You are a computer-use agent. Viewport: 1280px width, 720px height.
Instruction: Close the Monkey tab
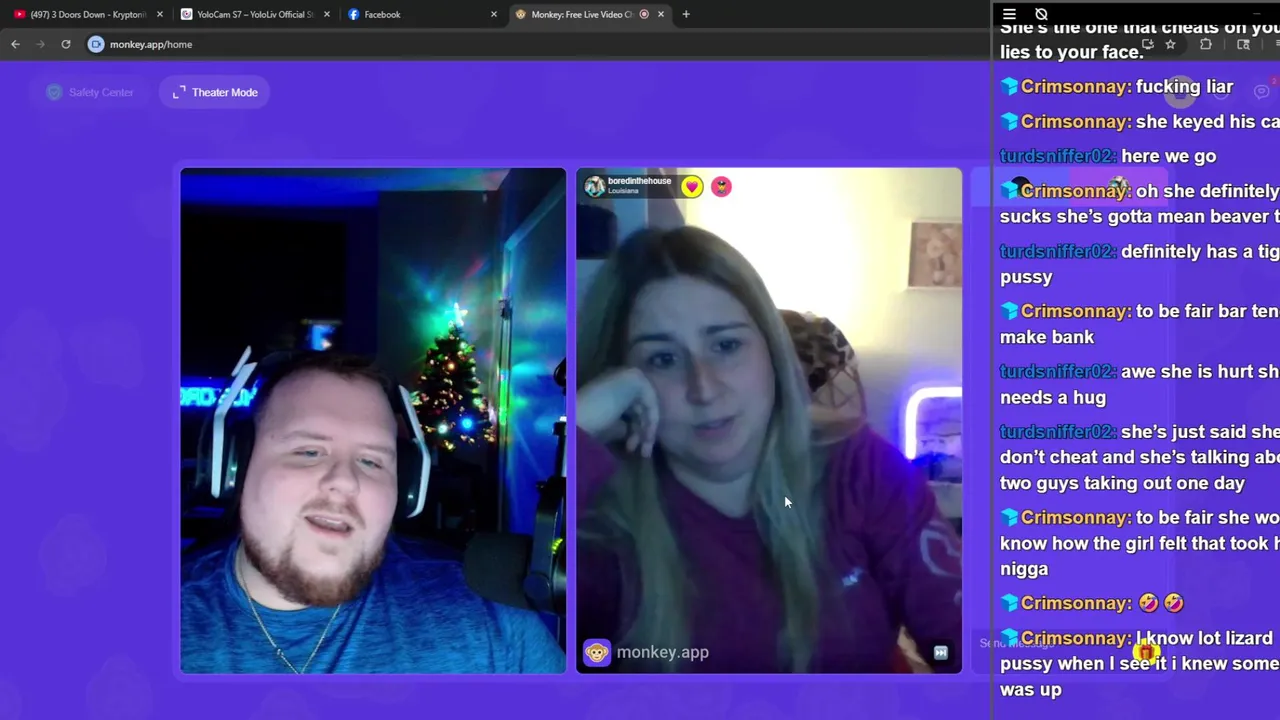coord(660,14)
